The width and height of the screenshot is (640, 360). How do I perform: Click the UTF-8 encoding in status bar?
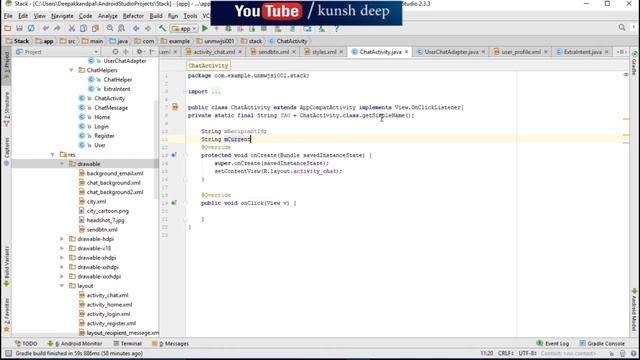pyautogui.click(x=527, y=353)
